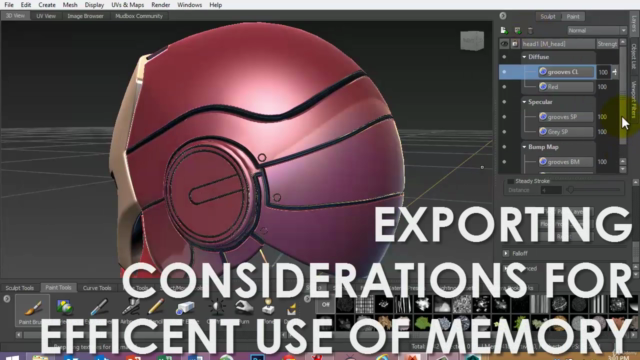The width and height of the screenshot is (640, 360).
Task: Enable the Steady Stroke checkbox
Action: click(510, 181)
